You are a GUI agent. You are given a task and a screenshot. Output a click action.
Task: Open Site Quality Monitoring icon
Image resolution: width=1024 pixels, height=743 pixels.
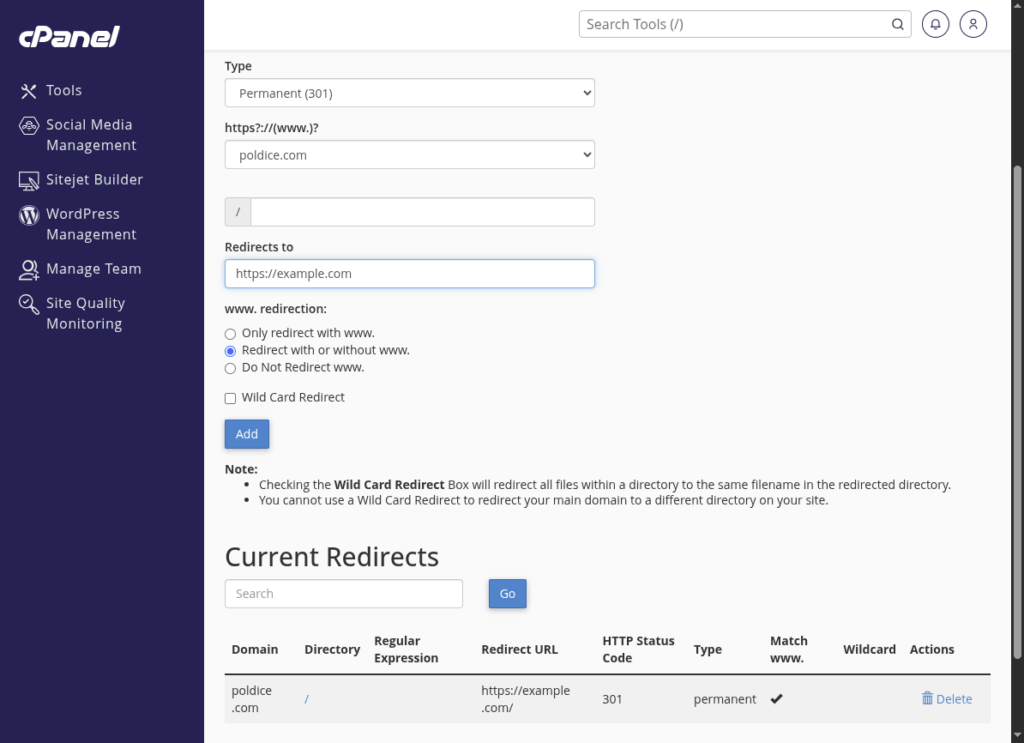pos(29,305)
